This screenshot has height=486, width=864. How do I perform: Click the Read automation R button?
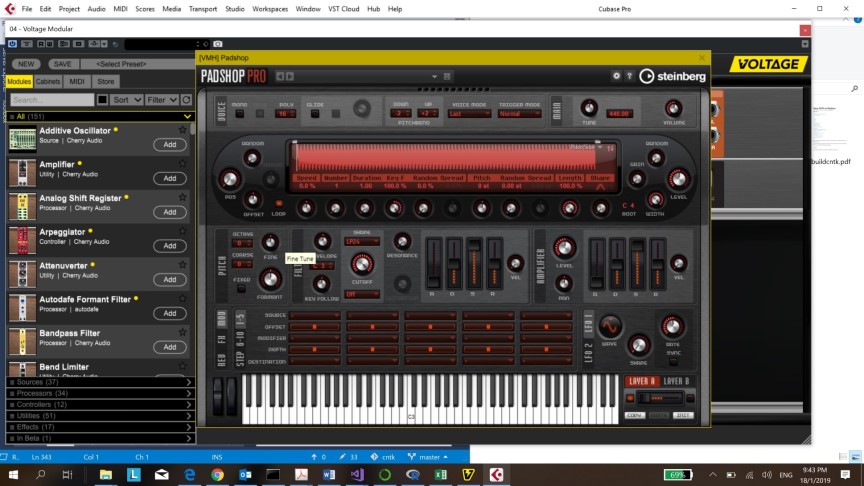pyautogui.click(x=41, y=44)
